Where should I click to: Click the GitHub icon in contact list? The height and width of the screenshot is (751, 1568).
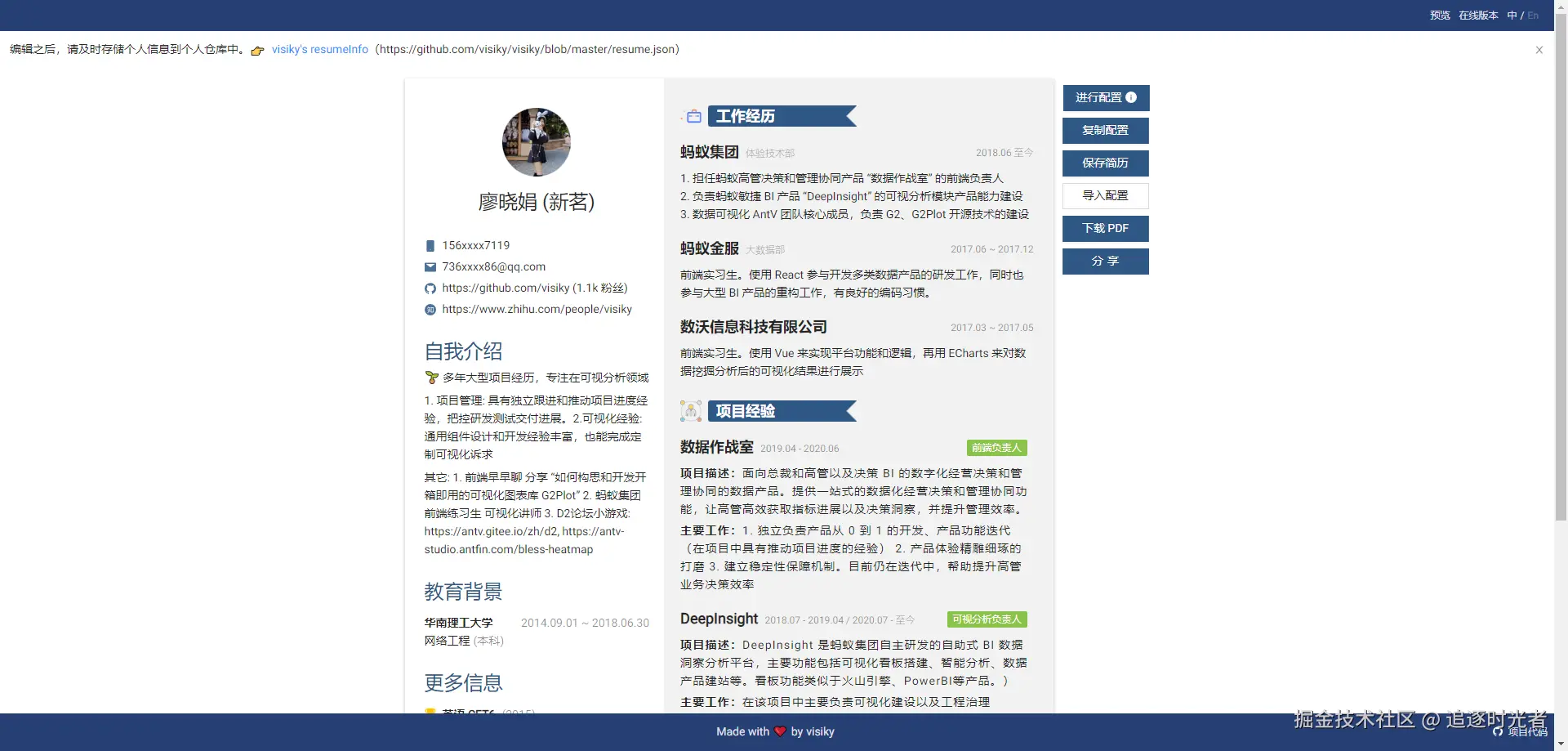click(430, 288)
